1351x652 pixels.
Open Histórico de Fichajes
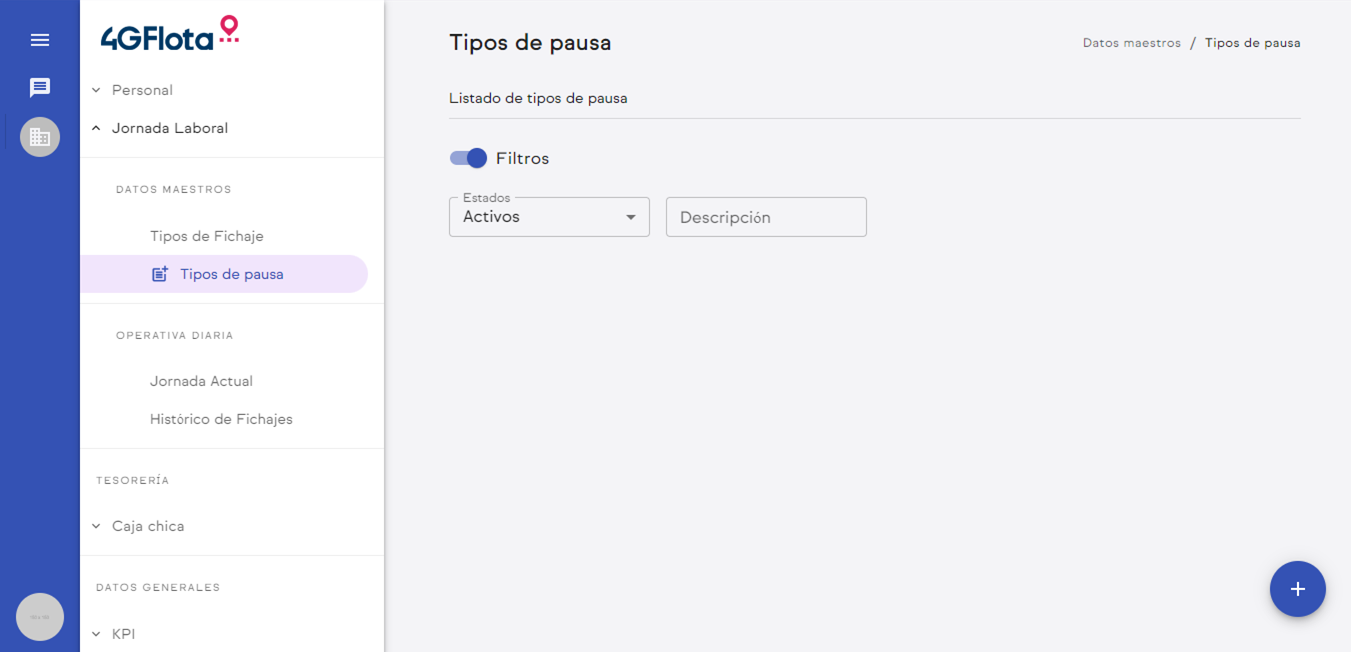(x=221, y=419)
